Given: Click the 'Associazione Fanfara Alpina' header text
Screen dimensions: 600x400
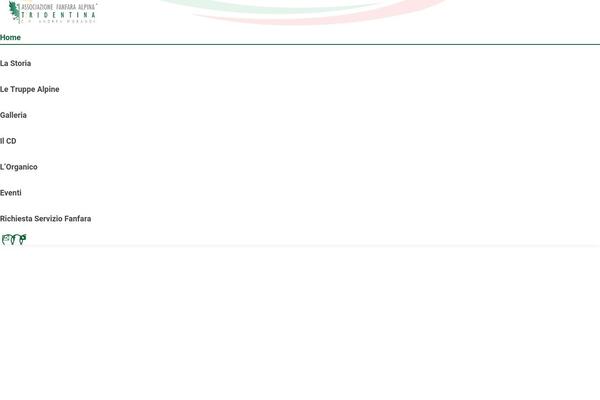Looking at the screenshot, I should pyautogui.click(x=59, y=7).
